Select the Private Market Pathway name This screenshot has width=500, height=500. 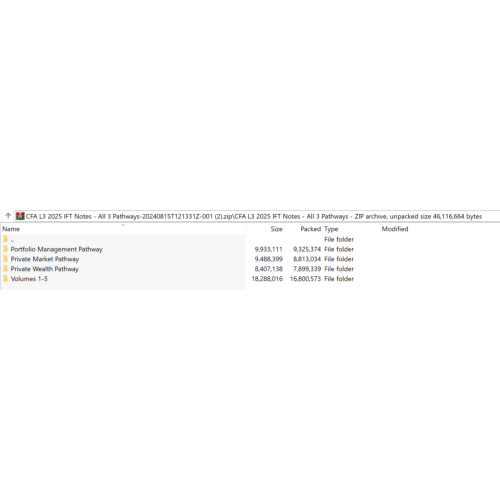[45, 259]
